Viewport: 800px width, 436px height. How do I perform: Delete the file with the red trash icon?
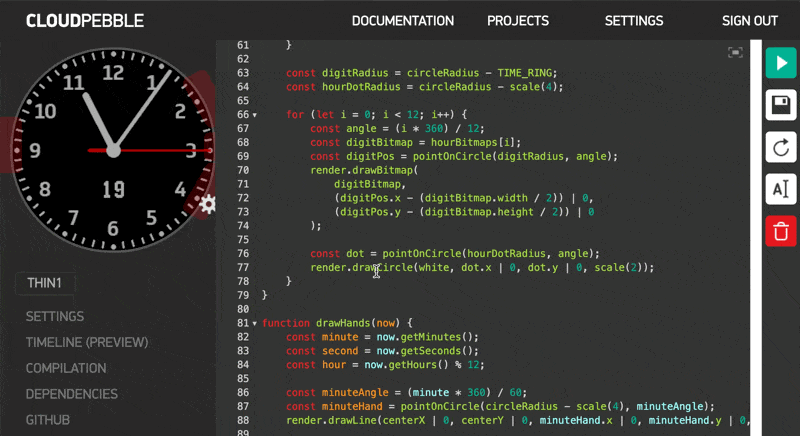(781, 231)
